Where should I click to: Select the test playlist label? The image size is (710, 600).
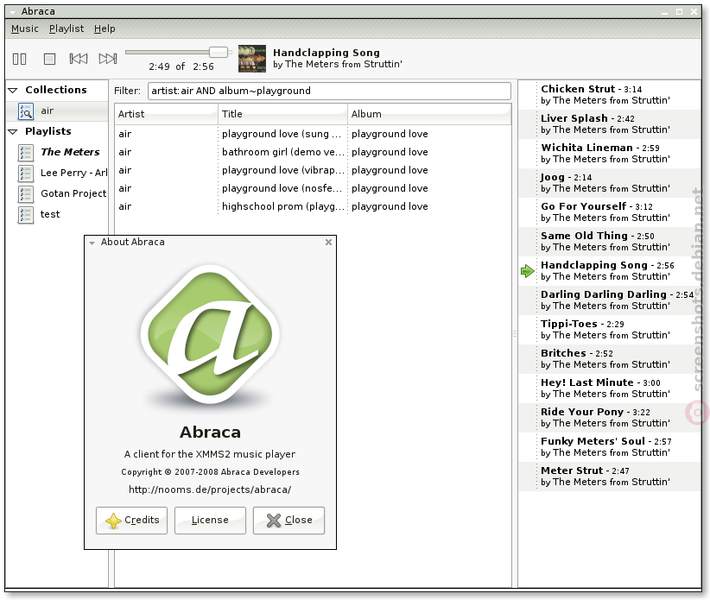(50, 214)
